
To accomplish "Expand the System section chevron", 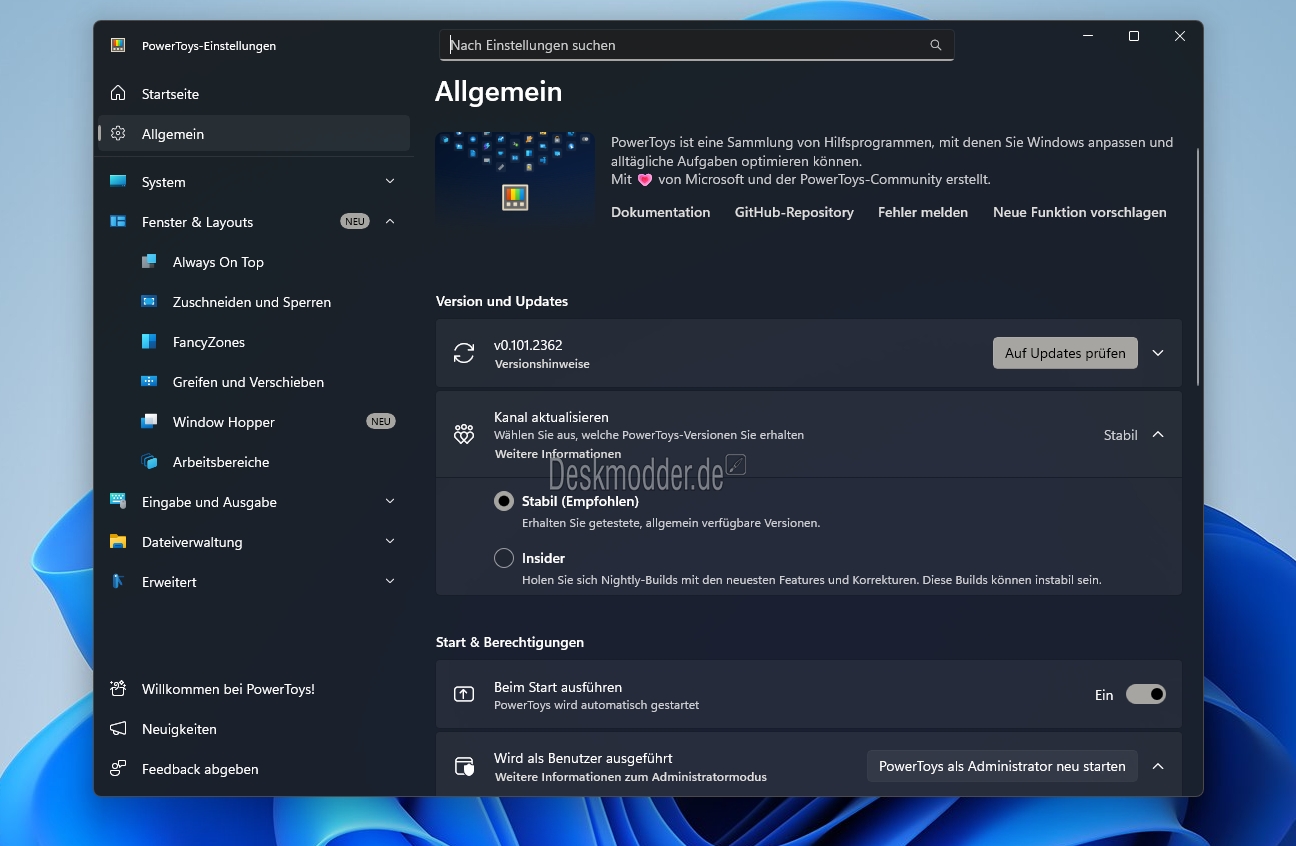I will (390, 181).
